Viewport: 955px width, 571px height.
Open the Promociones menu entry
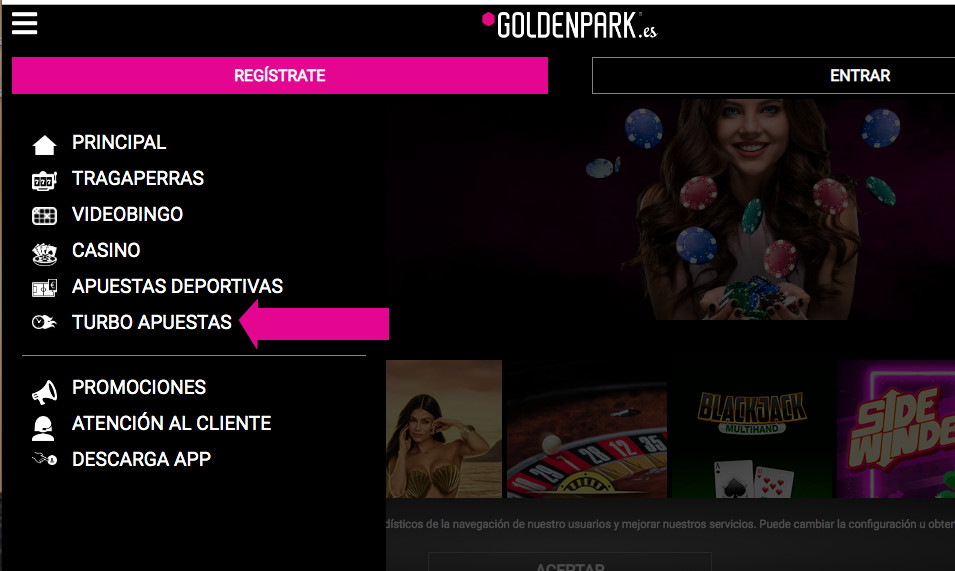point(139,387)
